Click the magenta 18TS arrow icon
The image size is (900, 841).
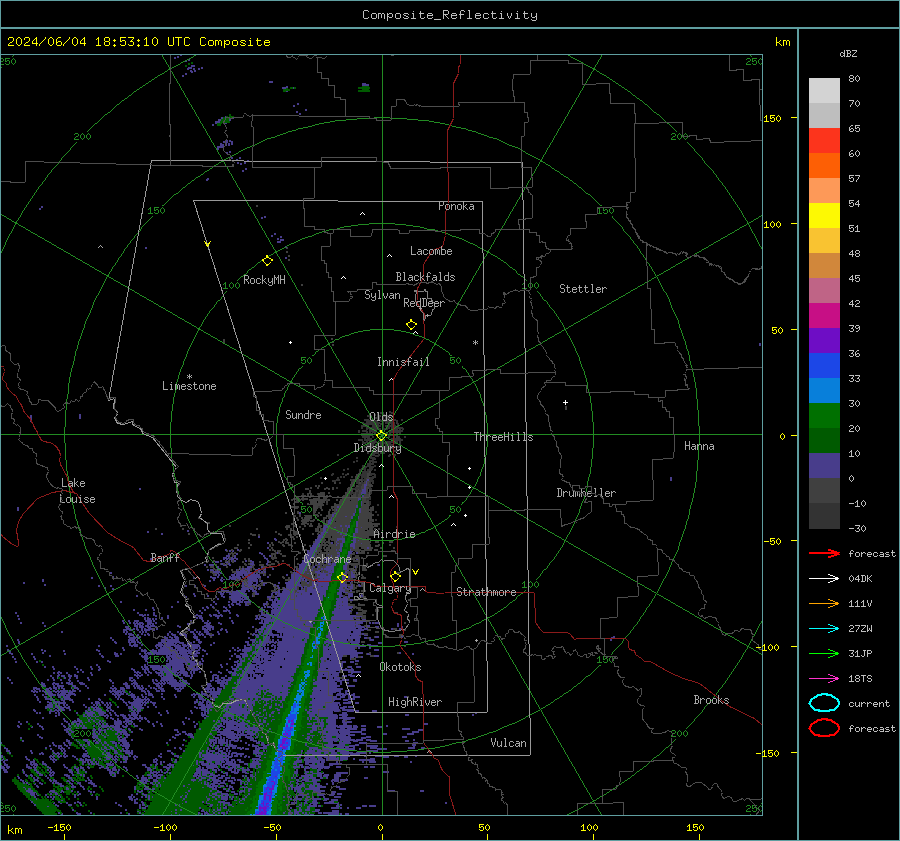pos(824,679)
